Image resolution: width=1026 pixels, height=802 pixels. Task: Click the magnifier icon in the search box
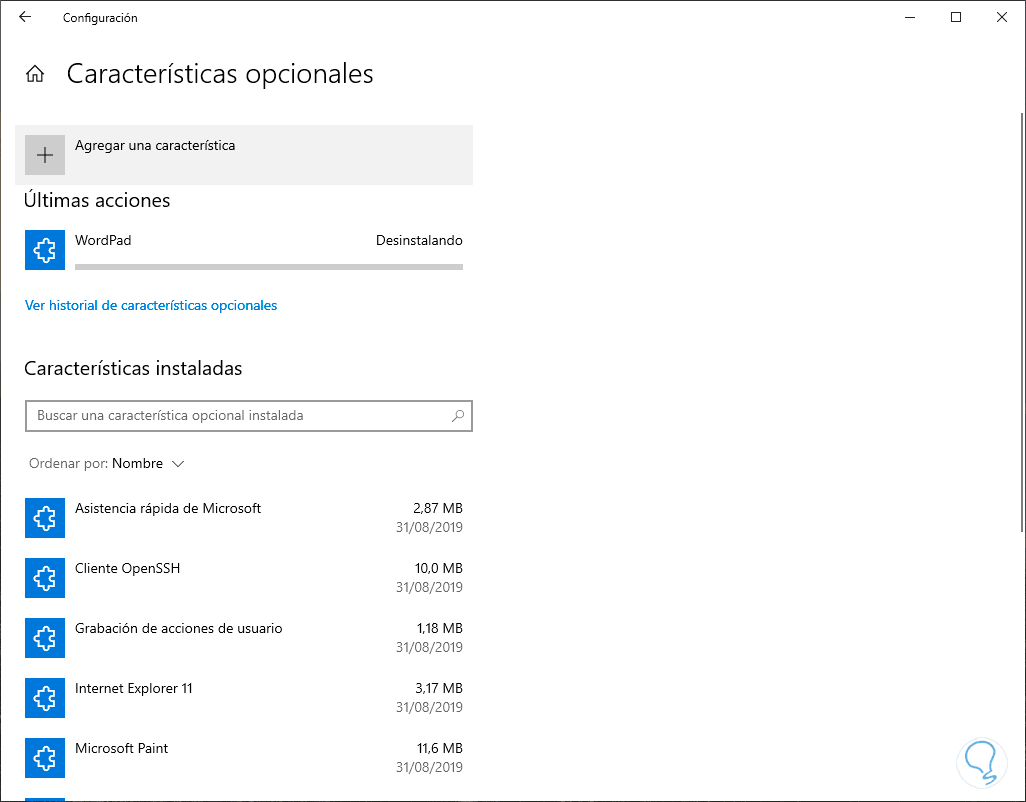pos(458,416)
